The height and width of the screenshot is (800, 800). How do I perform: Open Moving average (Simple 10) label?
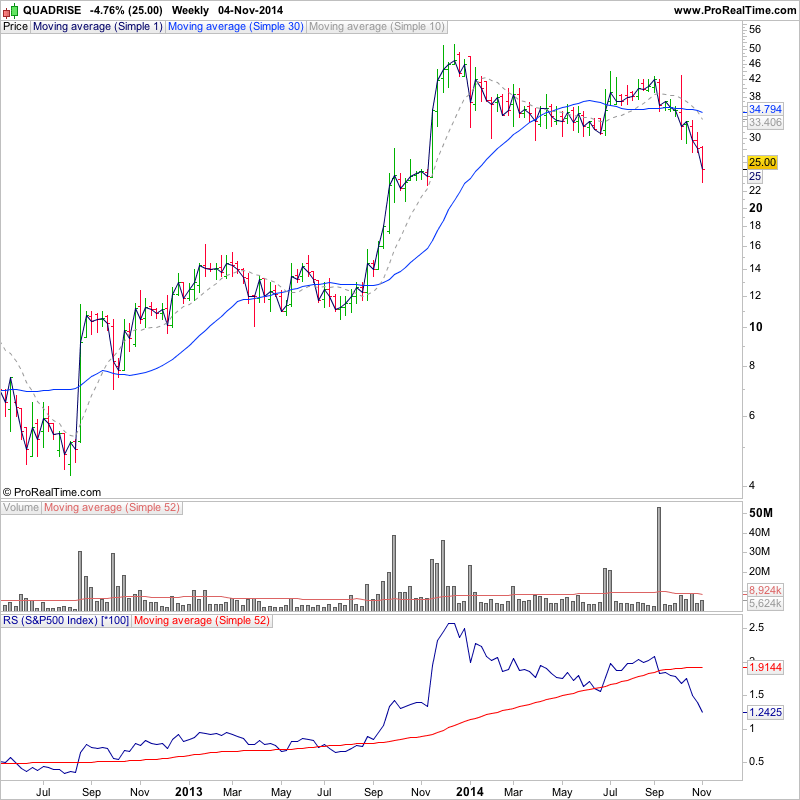(x=377, y=27)
